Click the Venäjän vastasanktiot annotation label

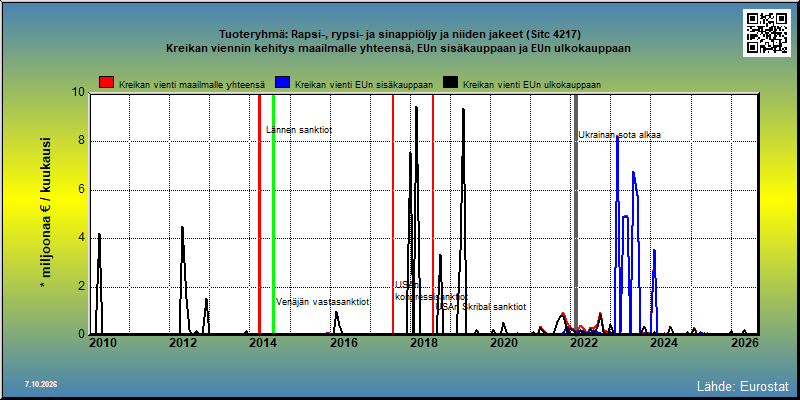tap(322, 302)
